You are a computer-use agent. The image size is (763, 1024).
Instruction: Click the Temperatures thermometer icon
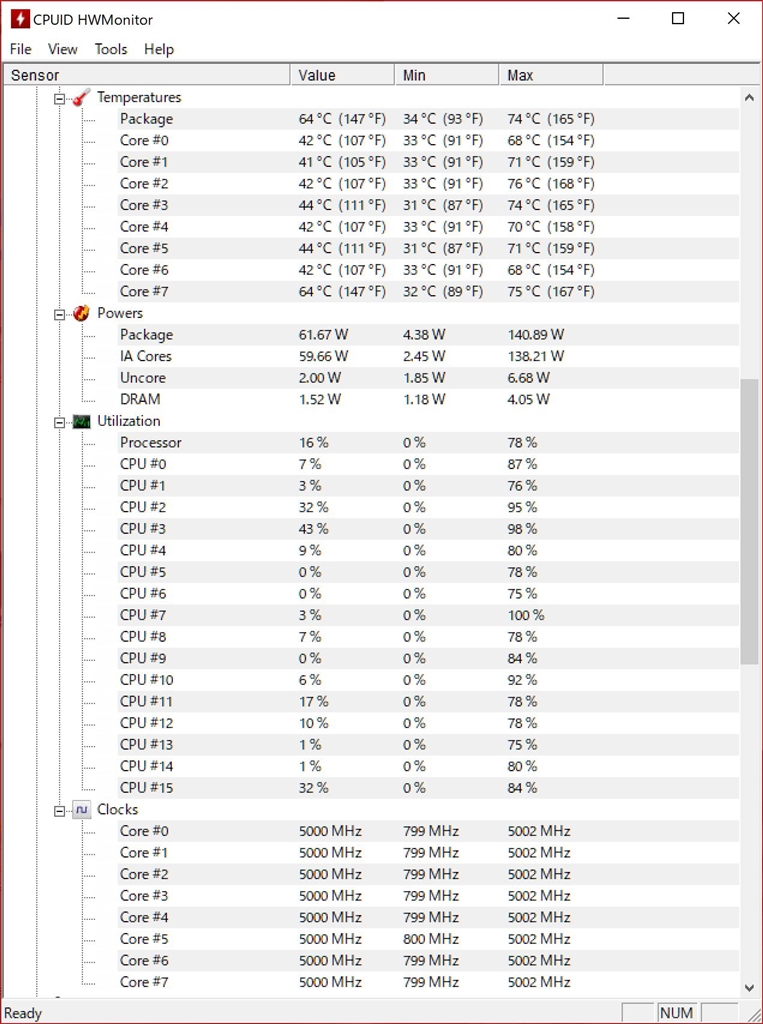pos(81,97)
